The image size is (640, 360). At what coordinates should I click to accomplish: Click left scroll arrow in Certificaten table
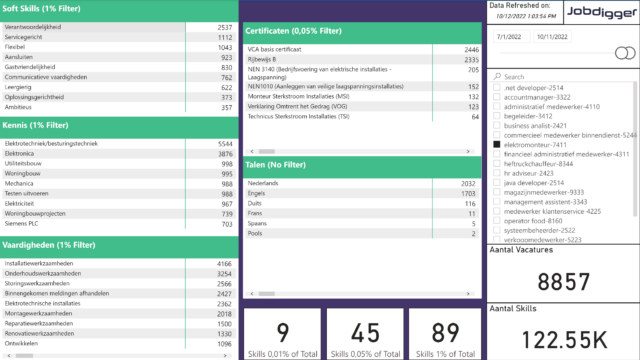pos(252,151)
